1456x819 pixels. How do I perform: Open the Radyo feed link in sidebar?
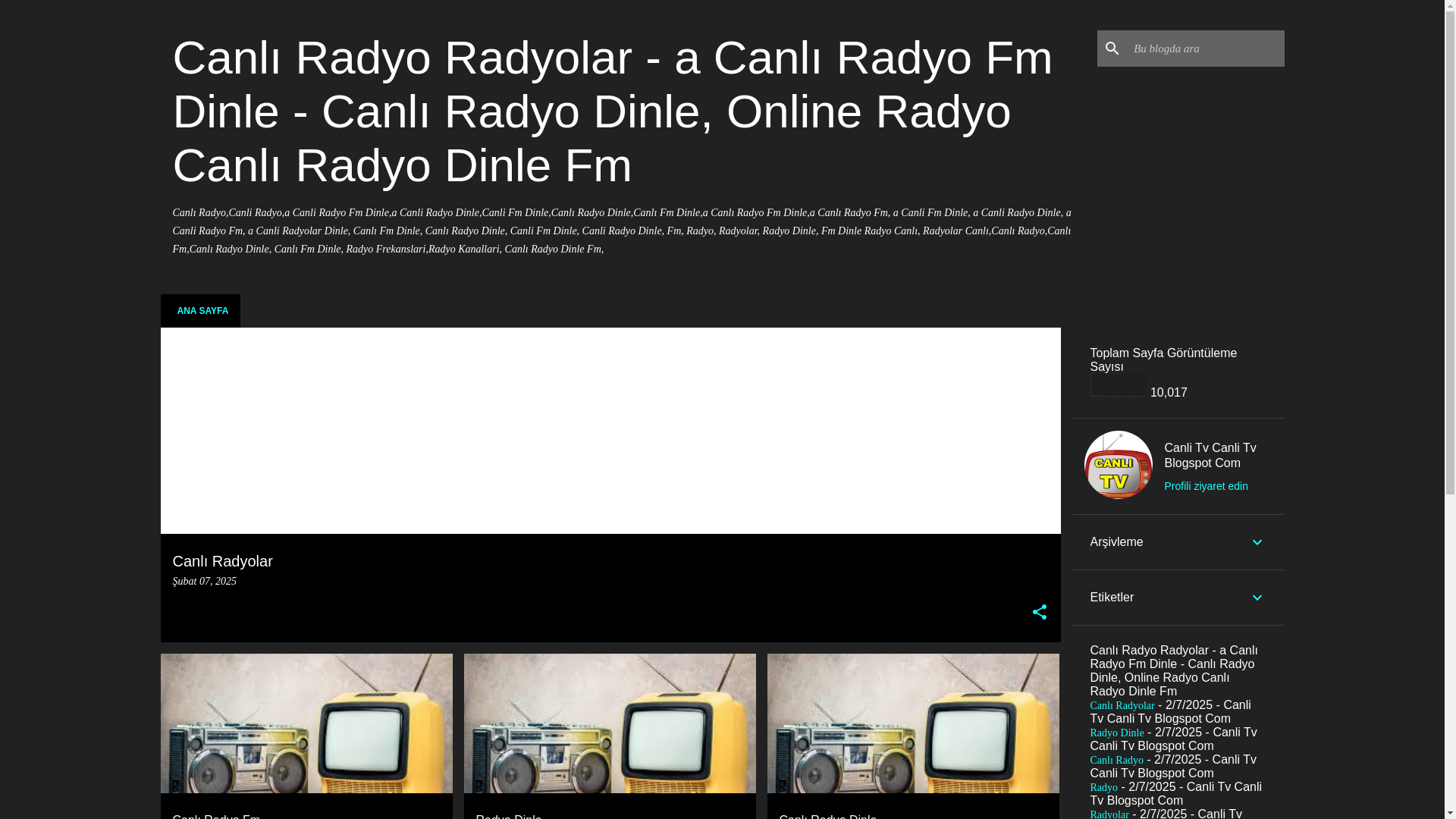point(1104,788)
